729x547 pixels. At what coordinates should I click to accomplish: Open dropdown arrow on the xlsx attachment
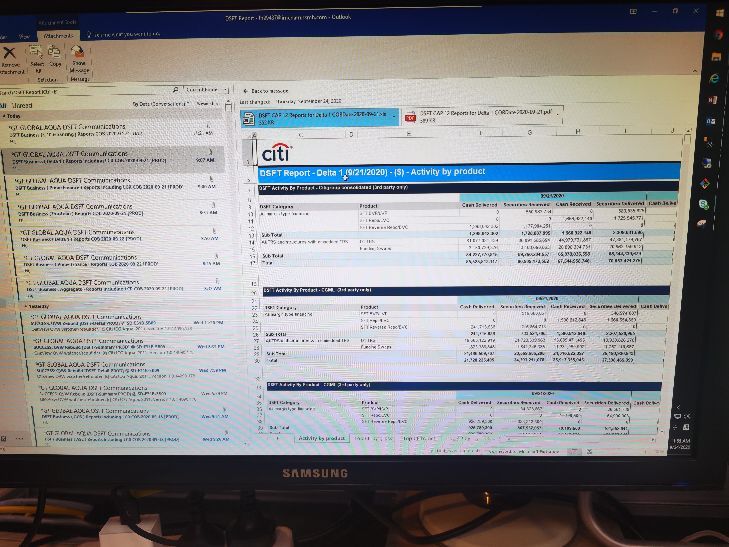395,116
